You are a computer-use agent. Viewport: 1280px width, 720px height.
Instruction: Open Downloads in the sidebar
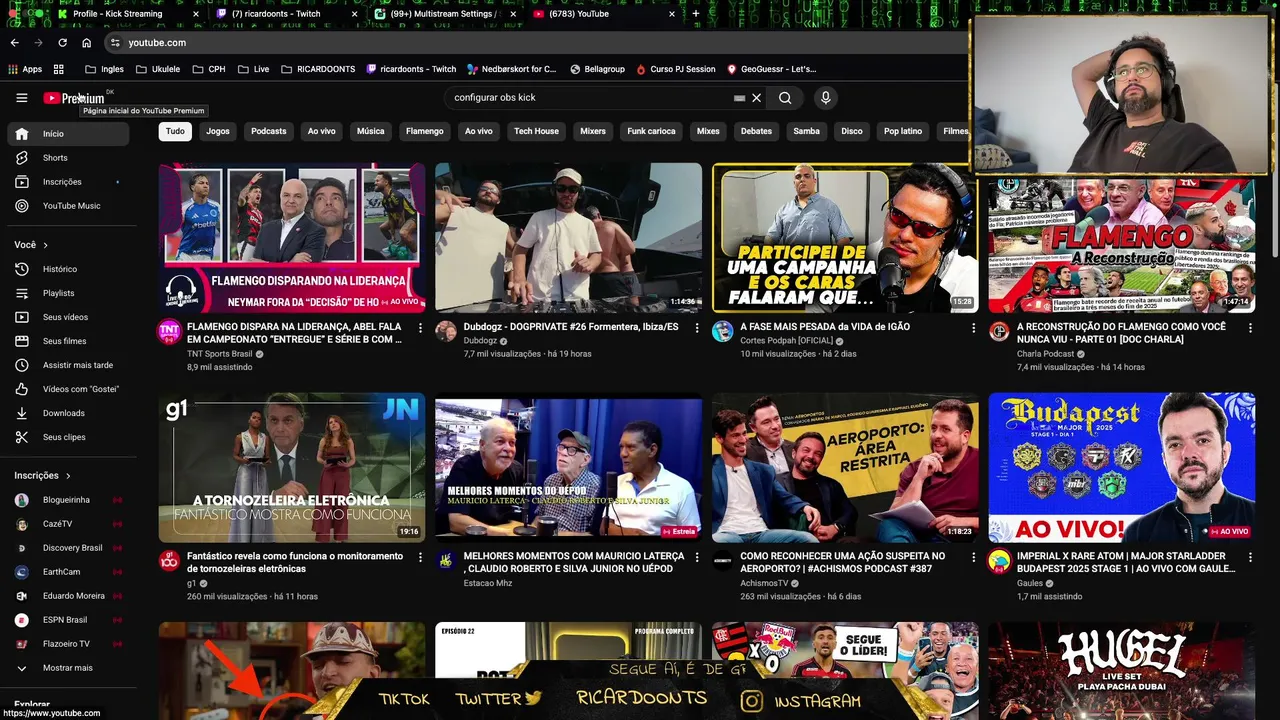(68, 413)
